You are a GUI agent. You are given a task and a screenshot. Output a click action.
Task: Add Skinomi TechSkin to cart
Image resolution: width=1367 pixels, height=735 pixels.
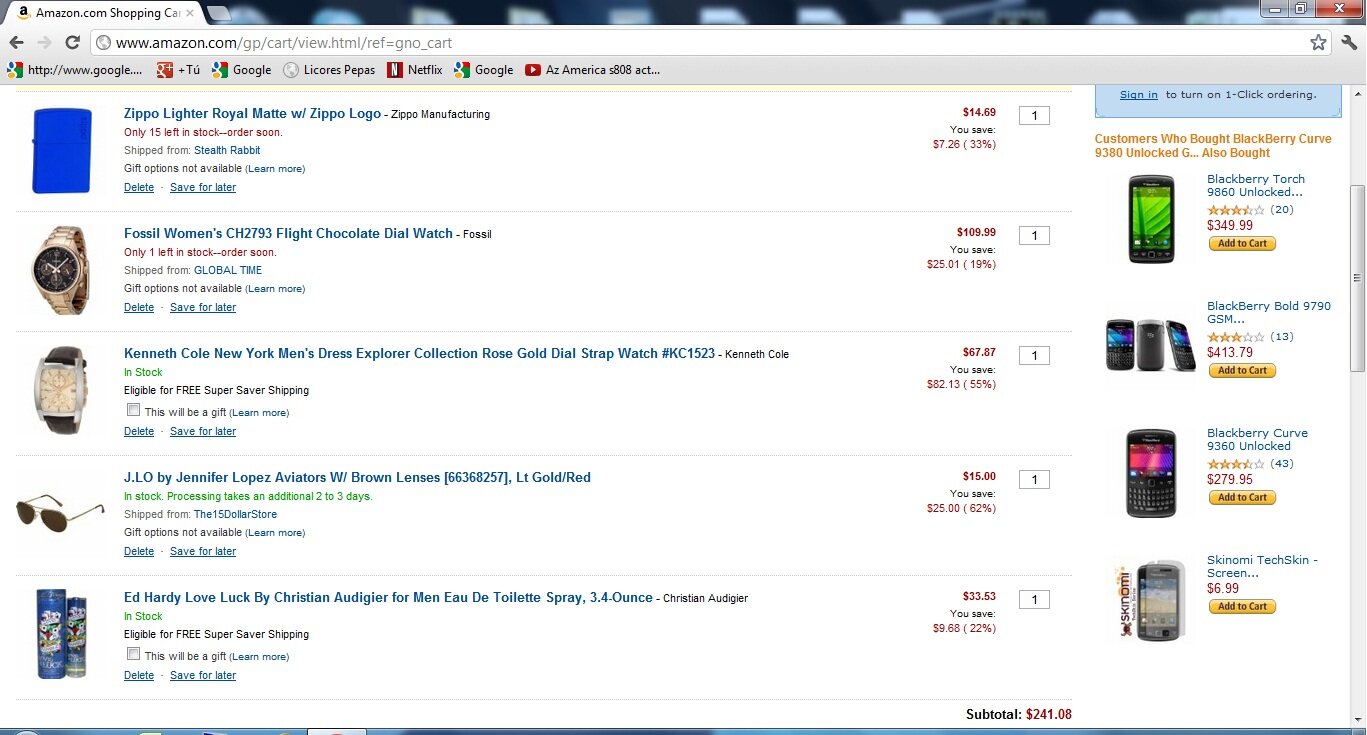pos(1242,606)
